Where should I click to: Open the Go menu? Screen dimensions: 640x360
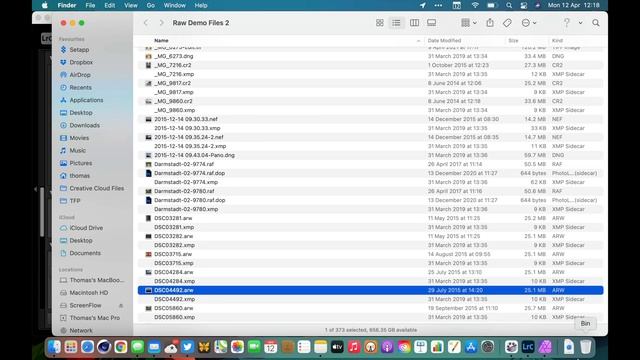151,5
